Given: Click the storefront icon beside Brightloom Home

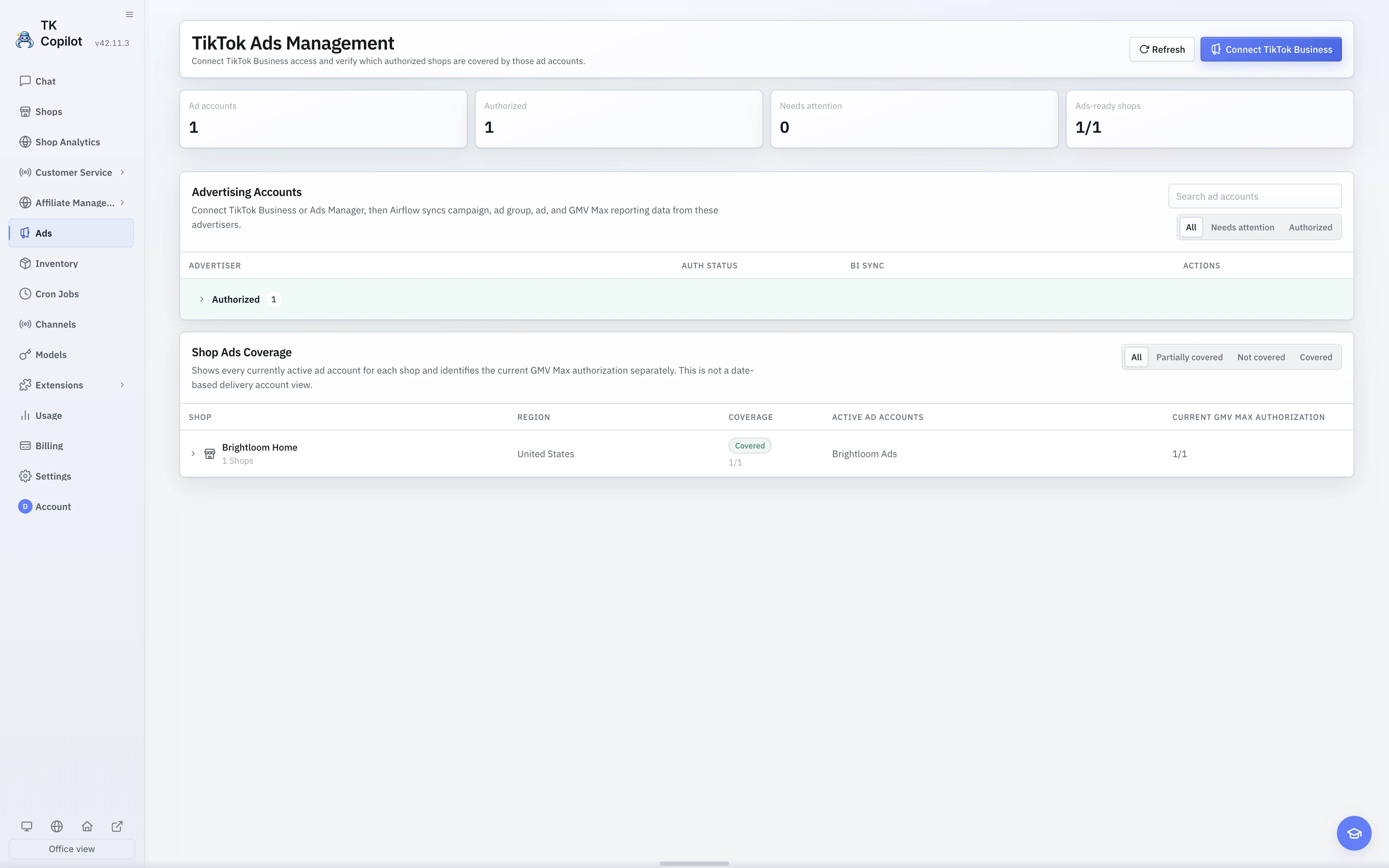Looking at the screenshot, I should click(210, 454).
